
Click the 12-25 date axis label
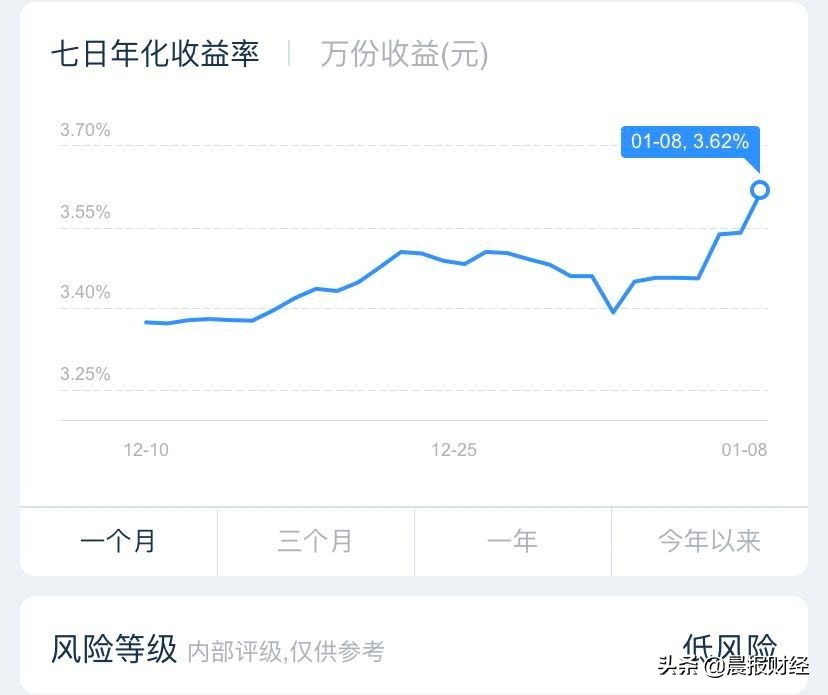(x=457, y=450)
